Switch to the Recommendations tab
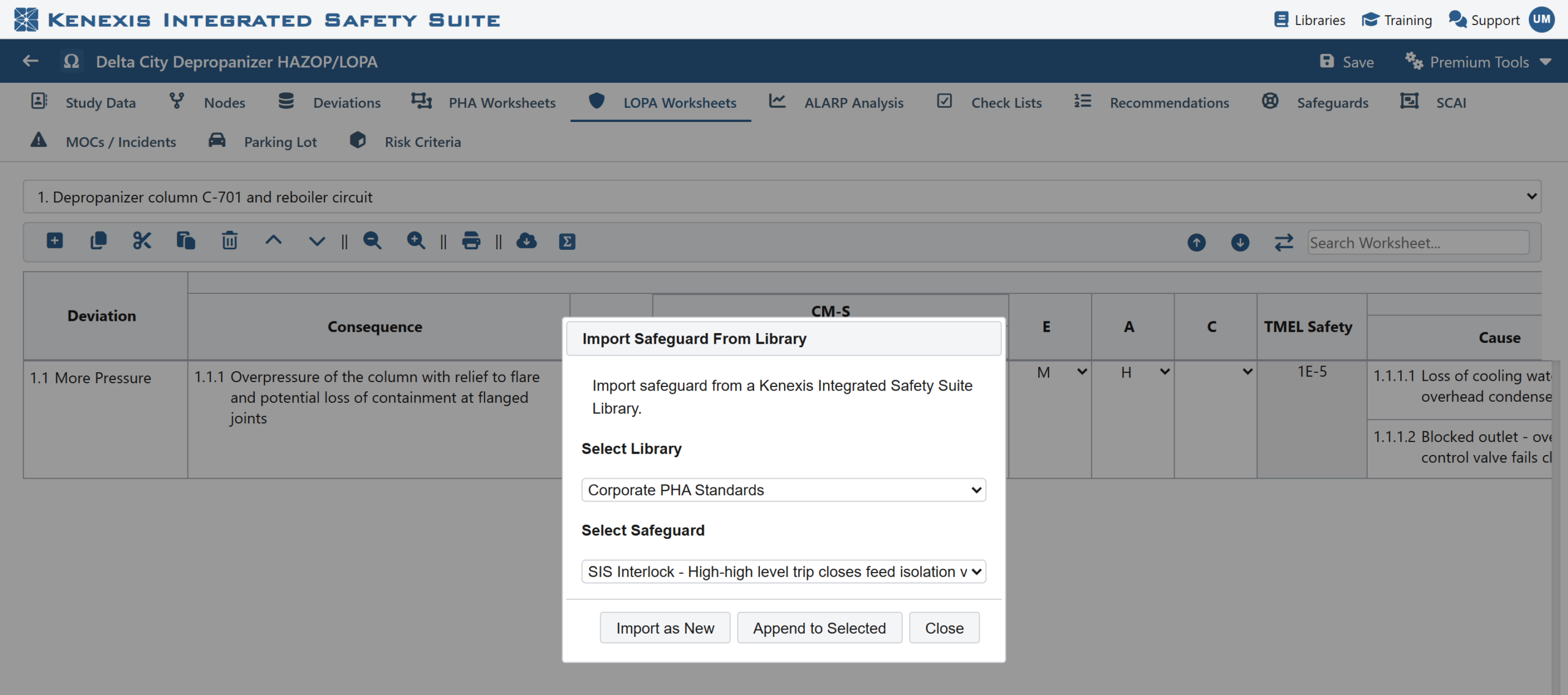1568x695 pixels. coord(1151,102)
